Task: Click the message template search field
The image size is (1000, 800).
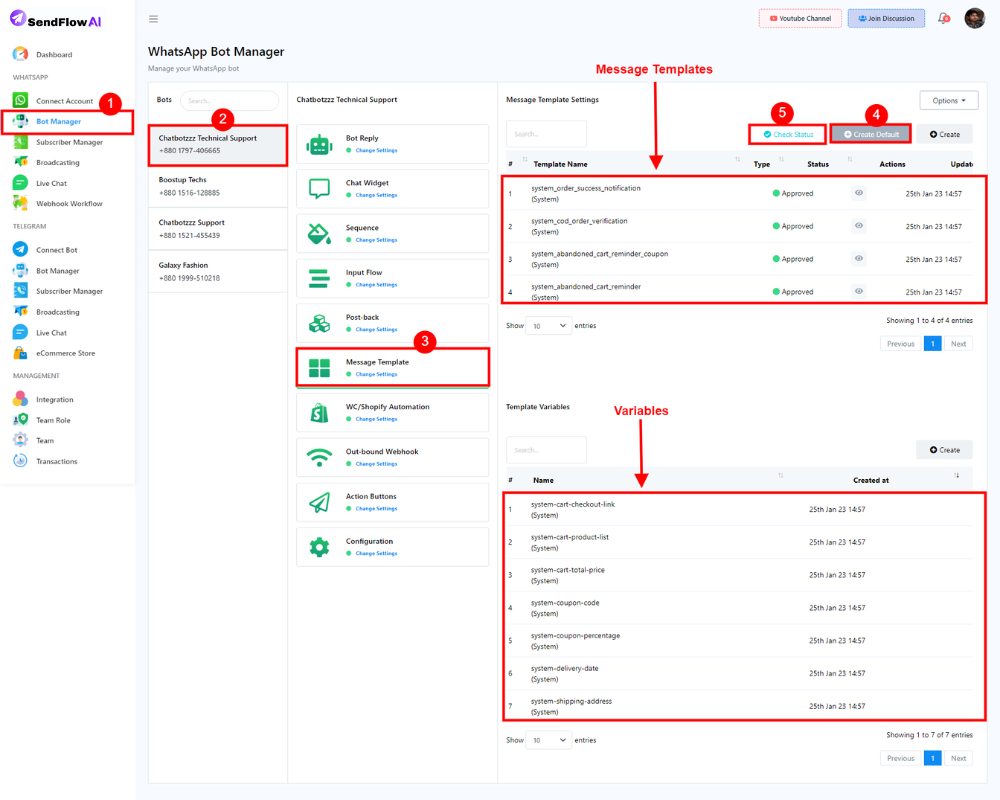Action: point(547,134)
